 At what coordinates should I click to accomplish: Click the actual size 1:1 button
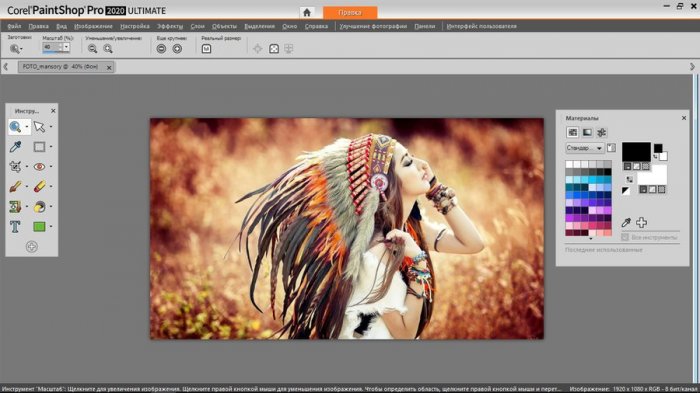[206, 49]
